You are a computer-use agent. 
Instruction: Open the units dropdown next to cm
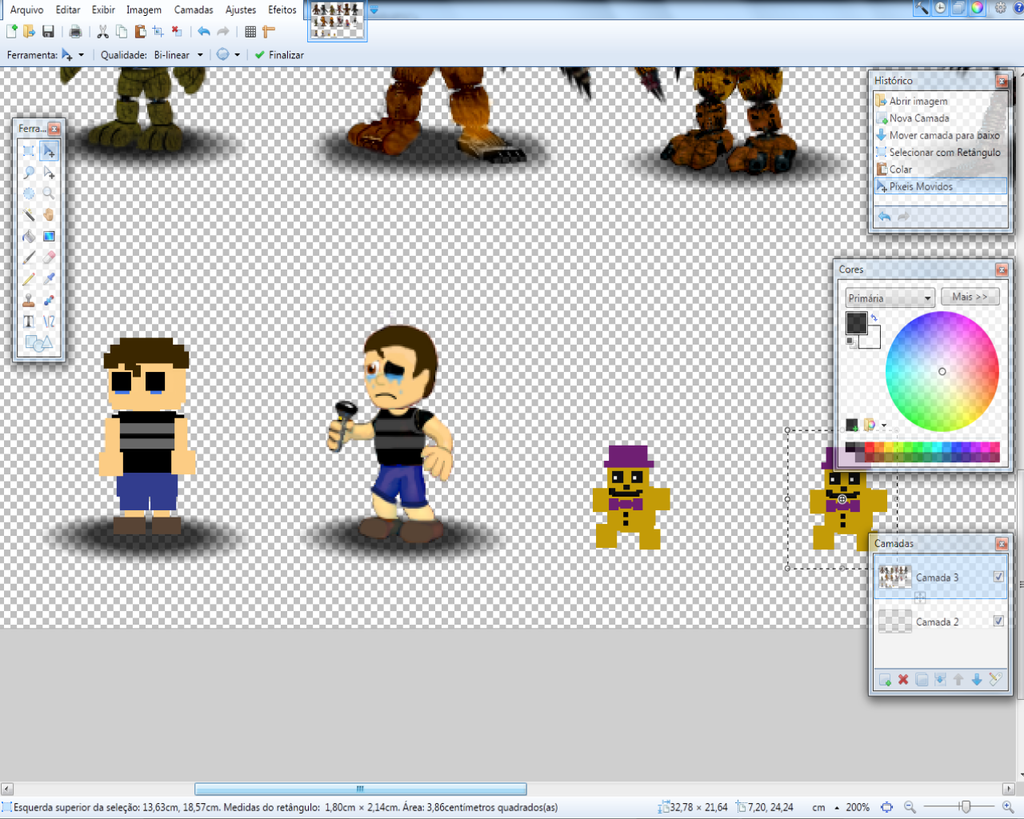[x=837, y=808]
